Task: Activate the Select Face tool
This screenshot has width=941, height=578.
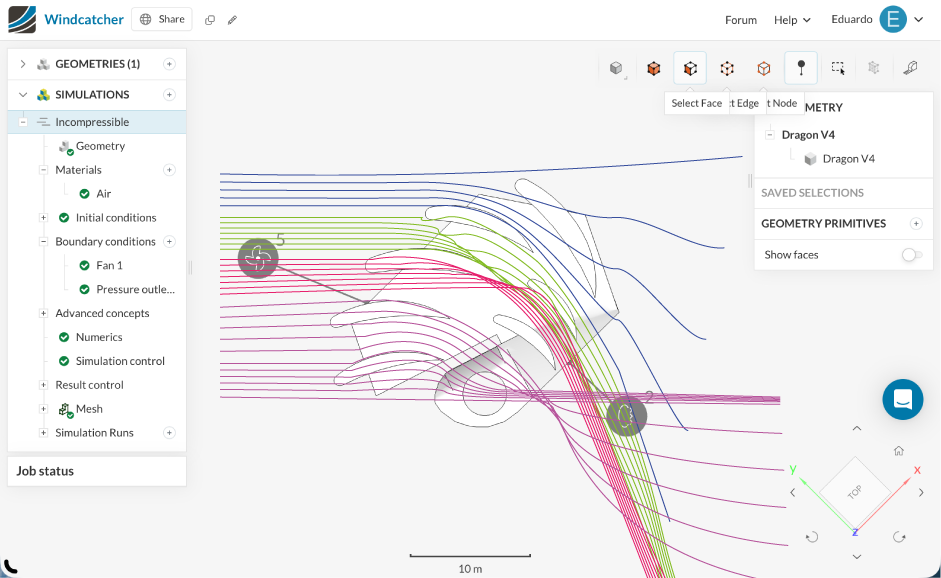Action: 690,68
